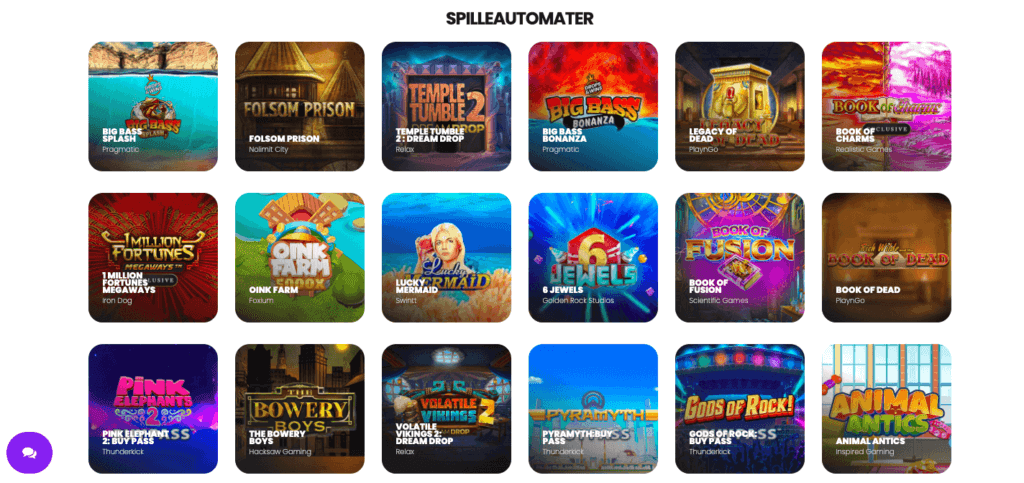Choose the Pyramyth Buy Pass game
This screenshot has height=483, width=1024.
593,409
